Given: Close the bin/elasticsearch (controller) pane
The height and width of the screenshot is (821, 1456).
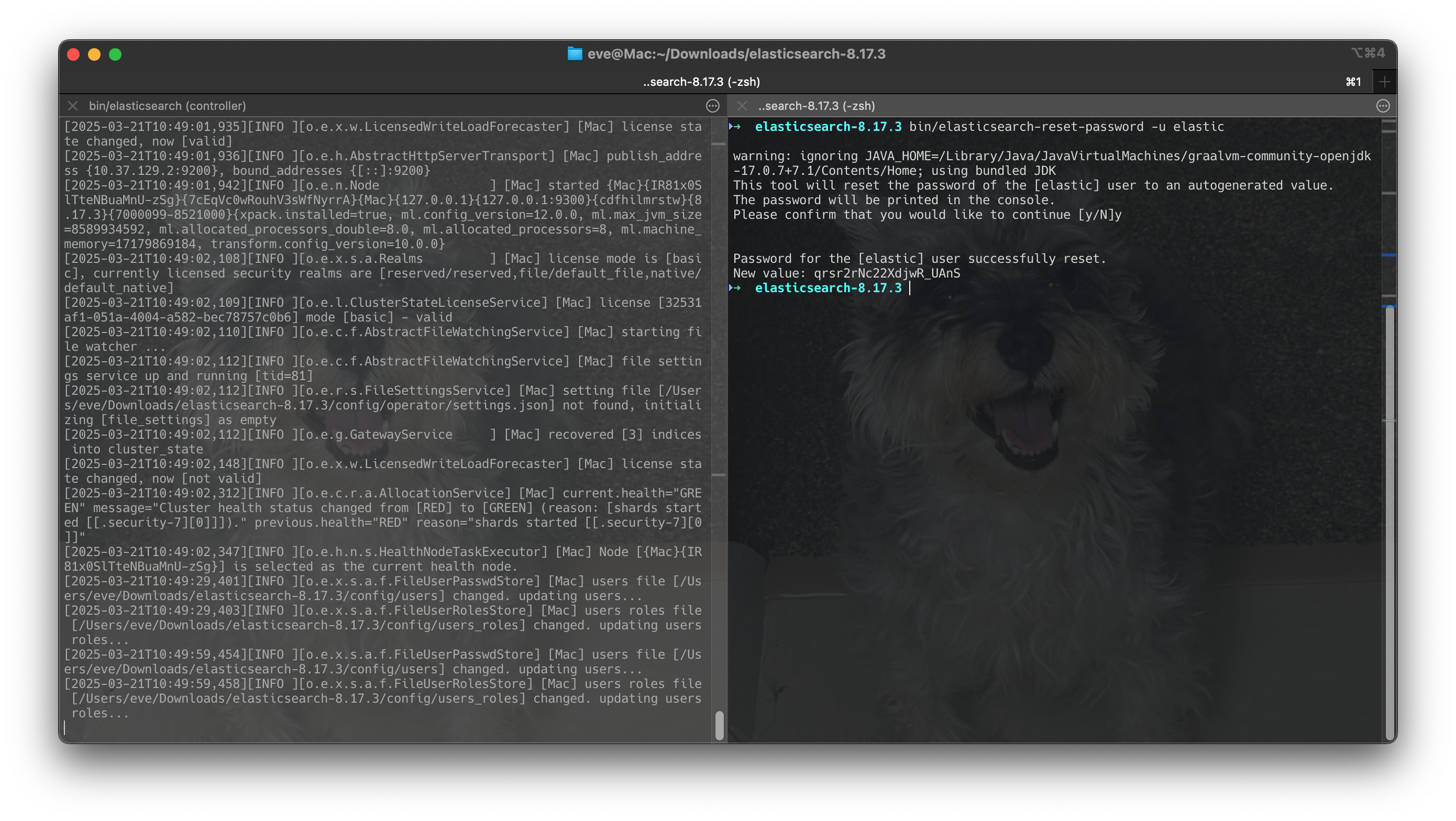Looking at the screenshot, I should [x=72, y=106].
